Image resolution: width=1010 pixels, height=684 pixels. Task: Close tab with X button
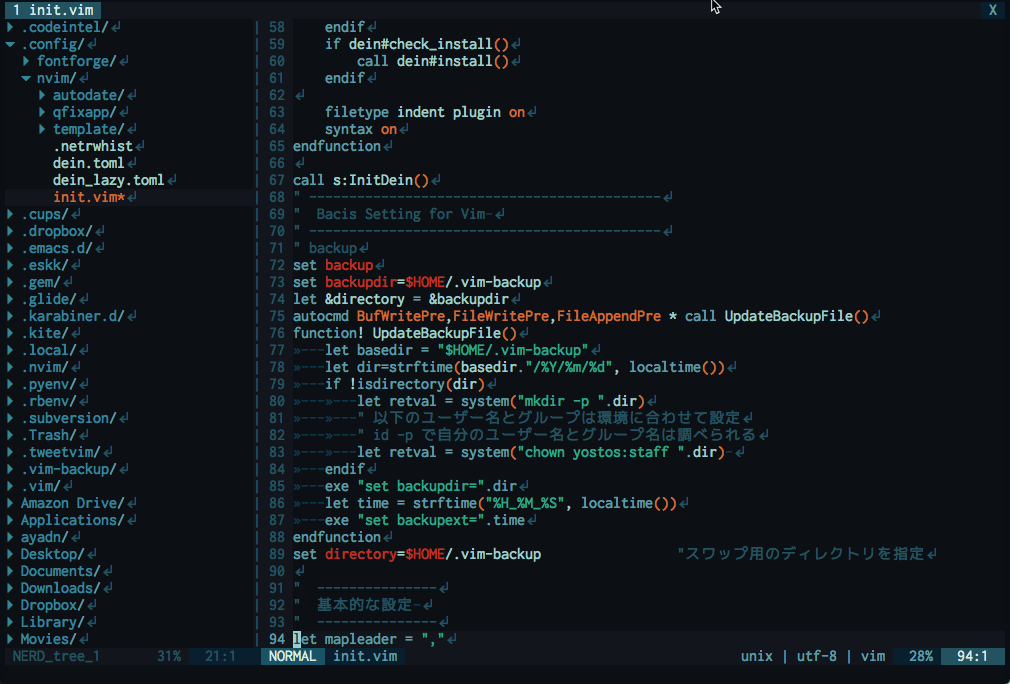pos(992,10)
